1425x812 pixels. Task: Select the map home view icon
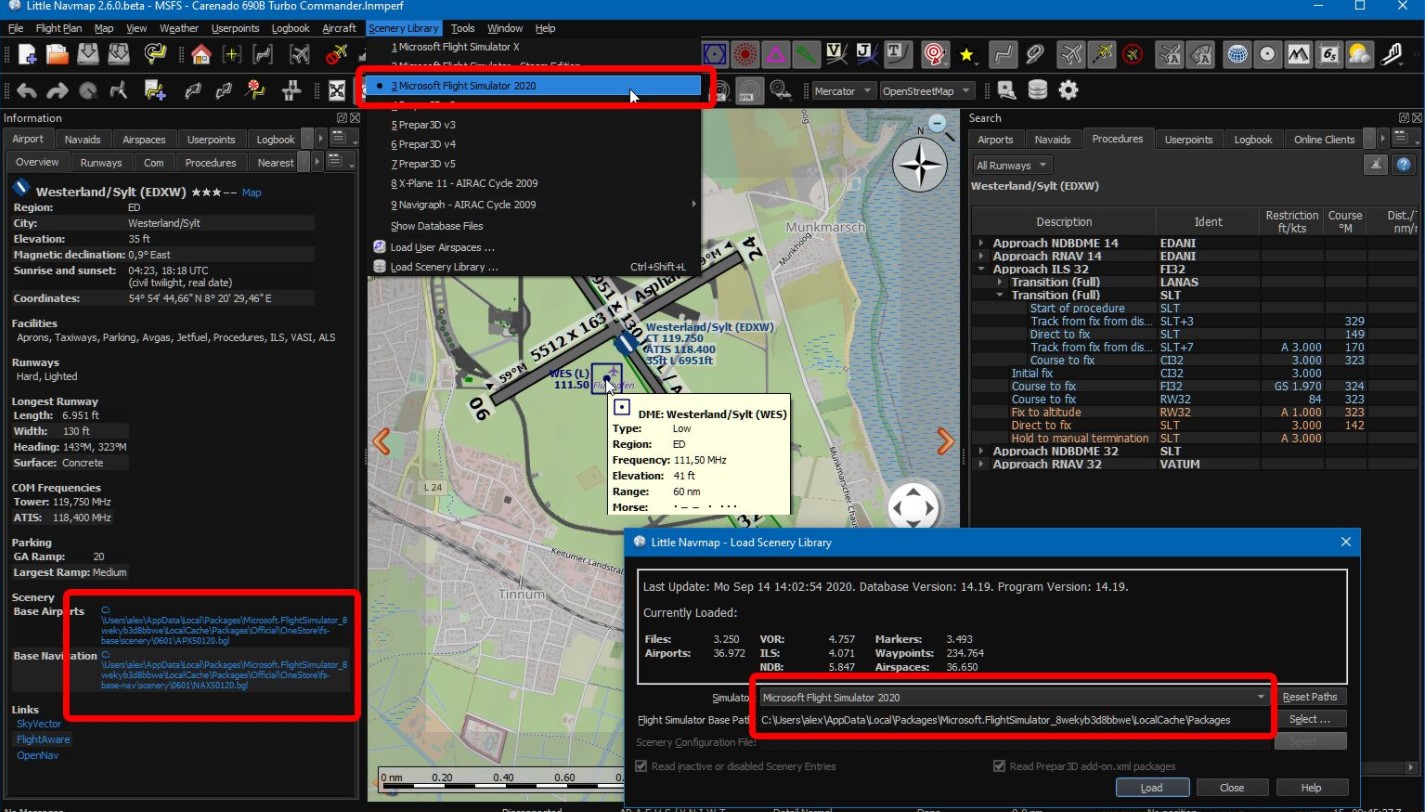(200, 55)
